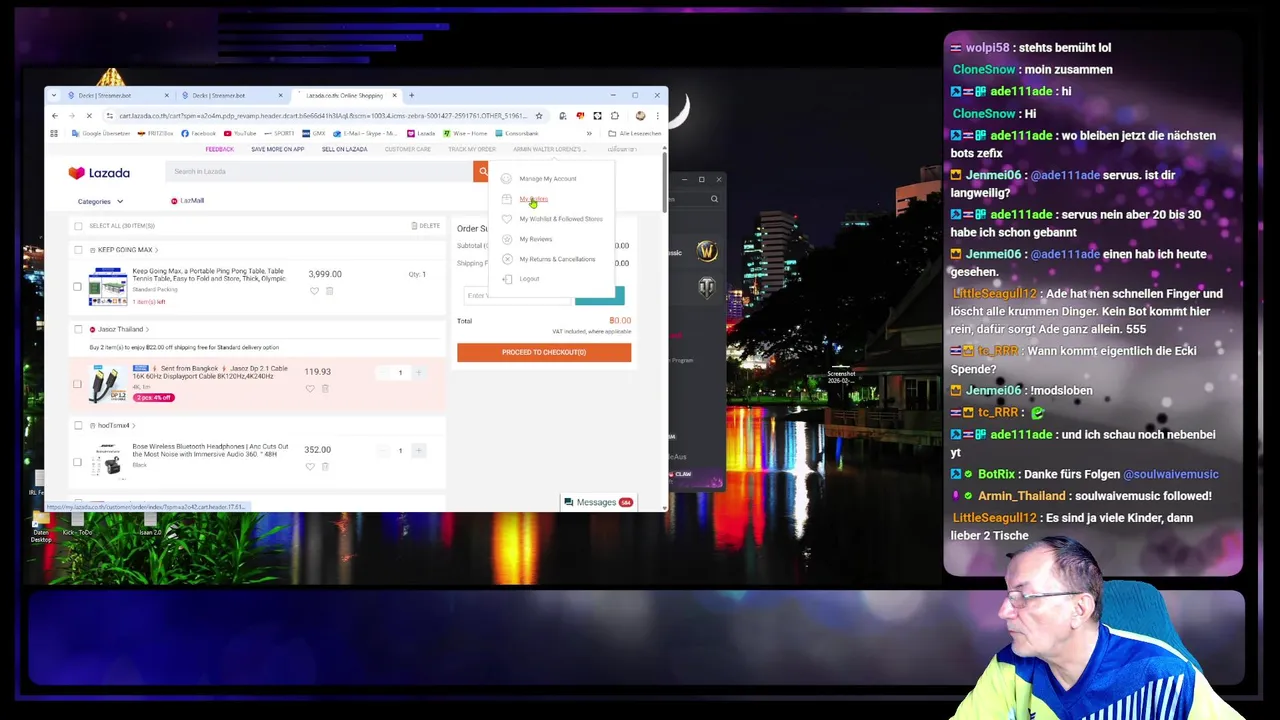Expand the Categories dropdown
The width and height of the screenshot is (1280, 720).
pyautogui.click(x=100, y=201)
